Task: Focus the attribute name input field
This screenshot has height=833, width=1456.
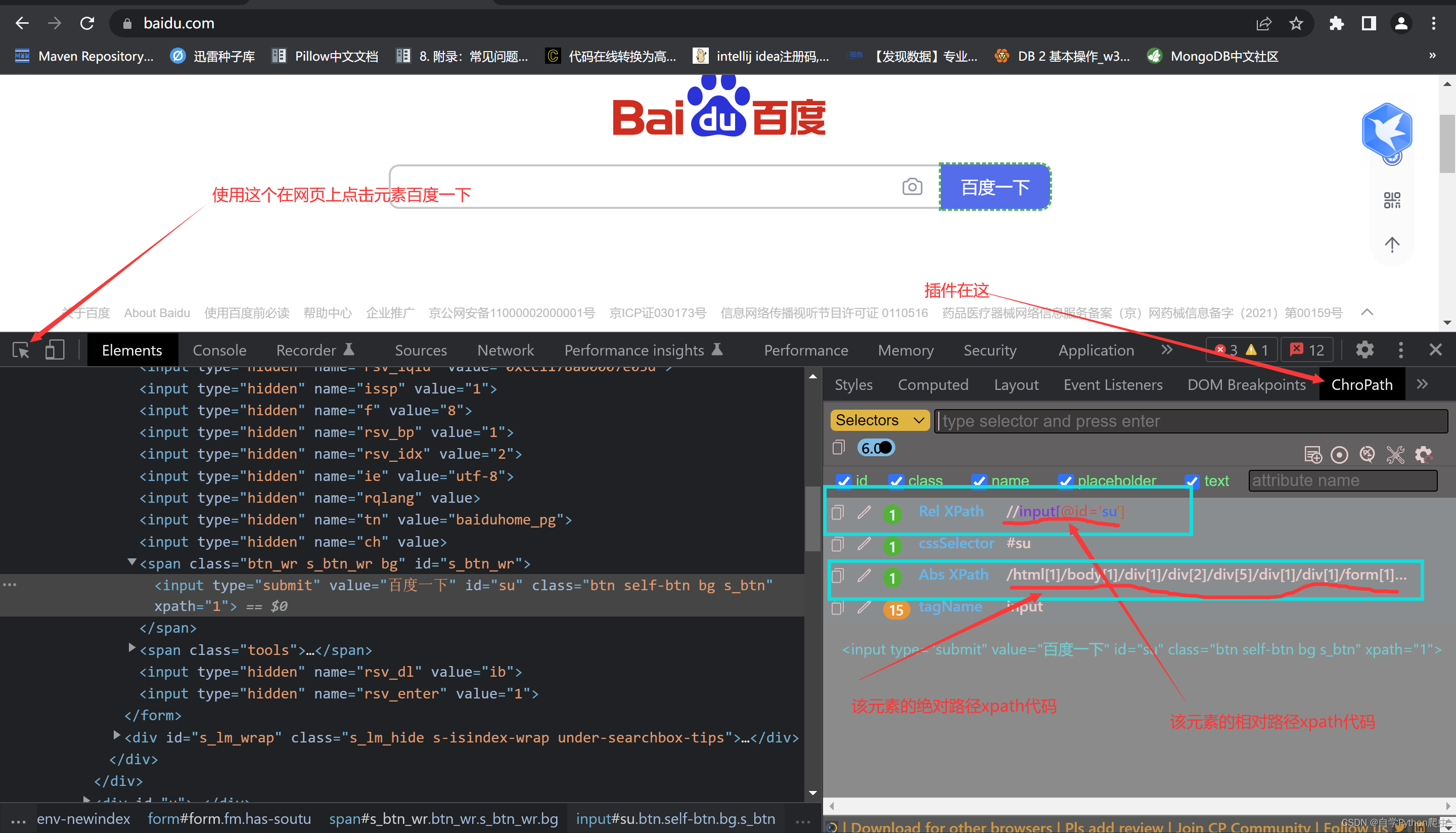Action: coord(1343,480)
